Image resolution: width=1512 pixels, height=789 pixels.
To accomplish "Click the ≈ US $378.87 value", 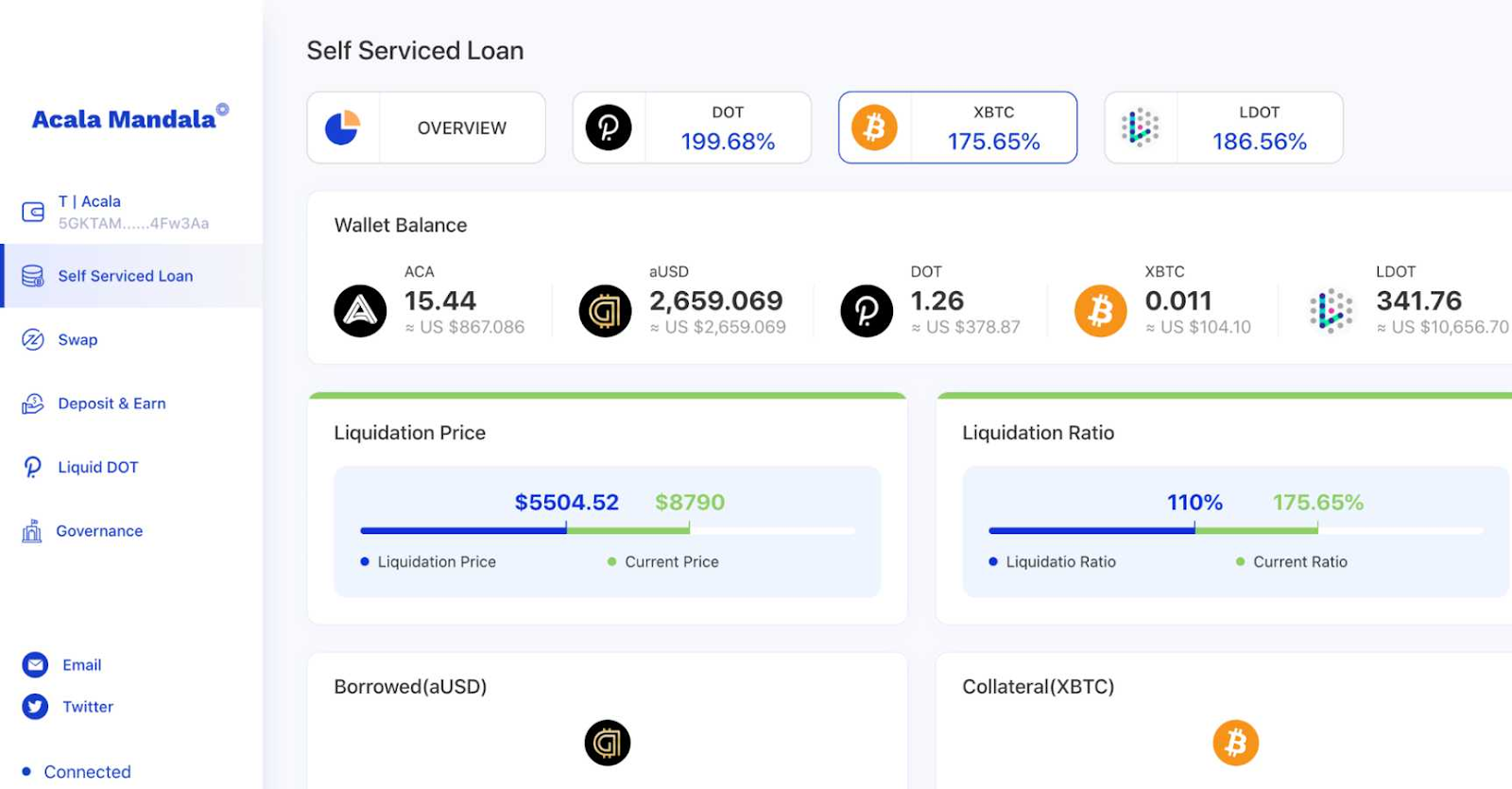I will coord(966,327).
